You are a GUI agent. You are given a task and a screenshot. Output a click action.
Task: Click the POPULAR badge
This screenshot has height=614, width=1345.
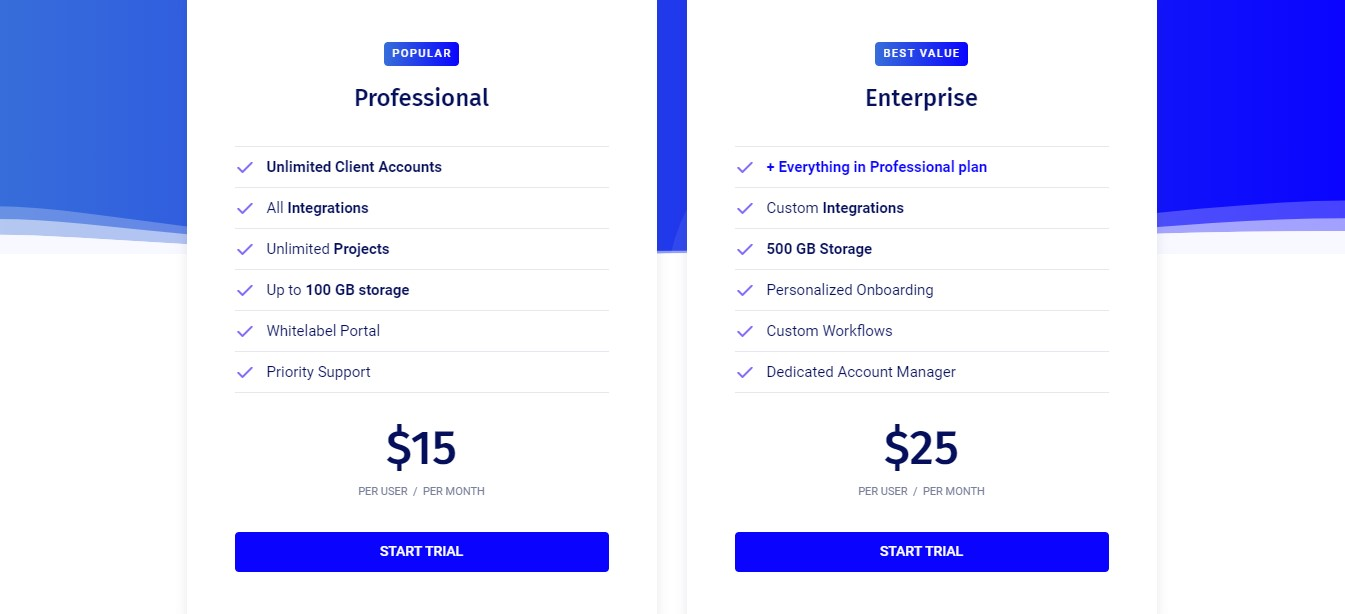[x=421, y=54]
